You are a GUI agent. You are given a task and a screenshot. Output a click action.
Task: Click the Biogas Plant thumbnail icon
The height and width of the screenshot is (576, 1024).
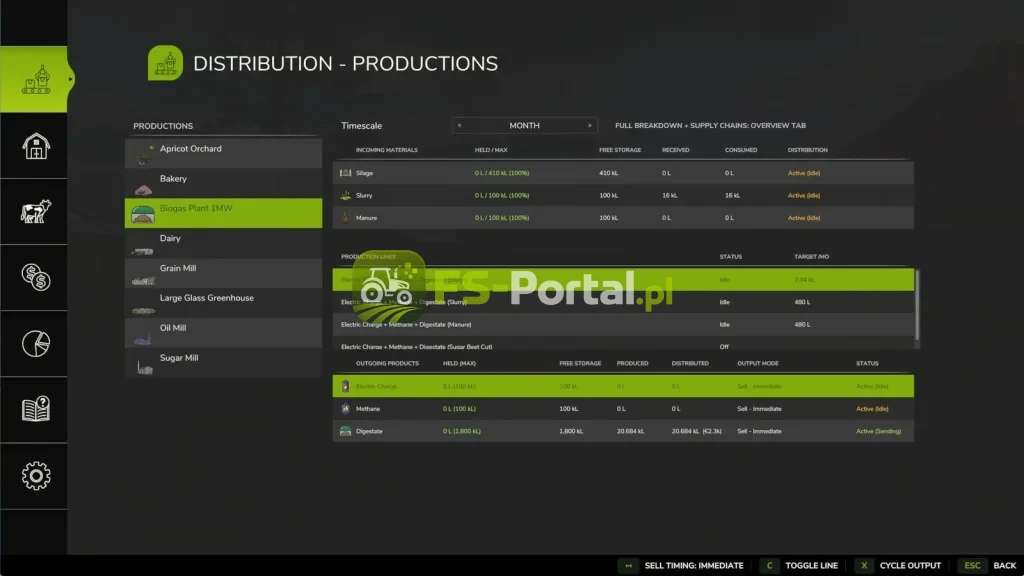pyautogui.click(x=142, y=214)
